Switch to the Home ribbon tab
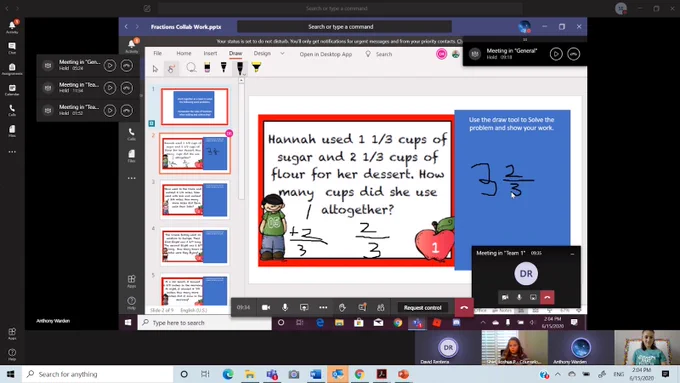This screenshot has height=383, width=680. click(184, 53)
